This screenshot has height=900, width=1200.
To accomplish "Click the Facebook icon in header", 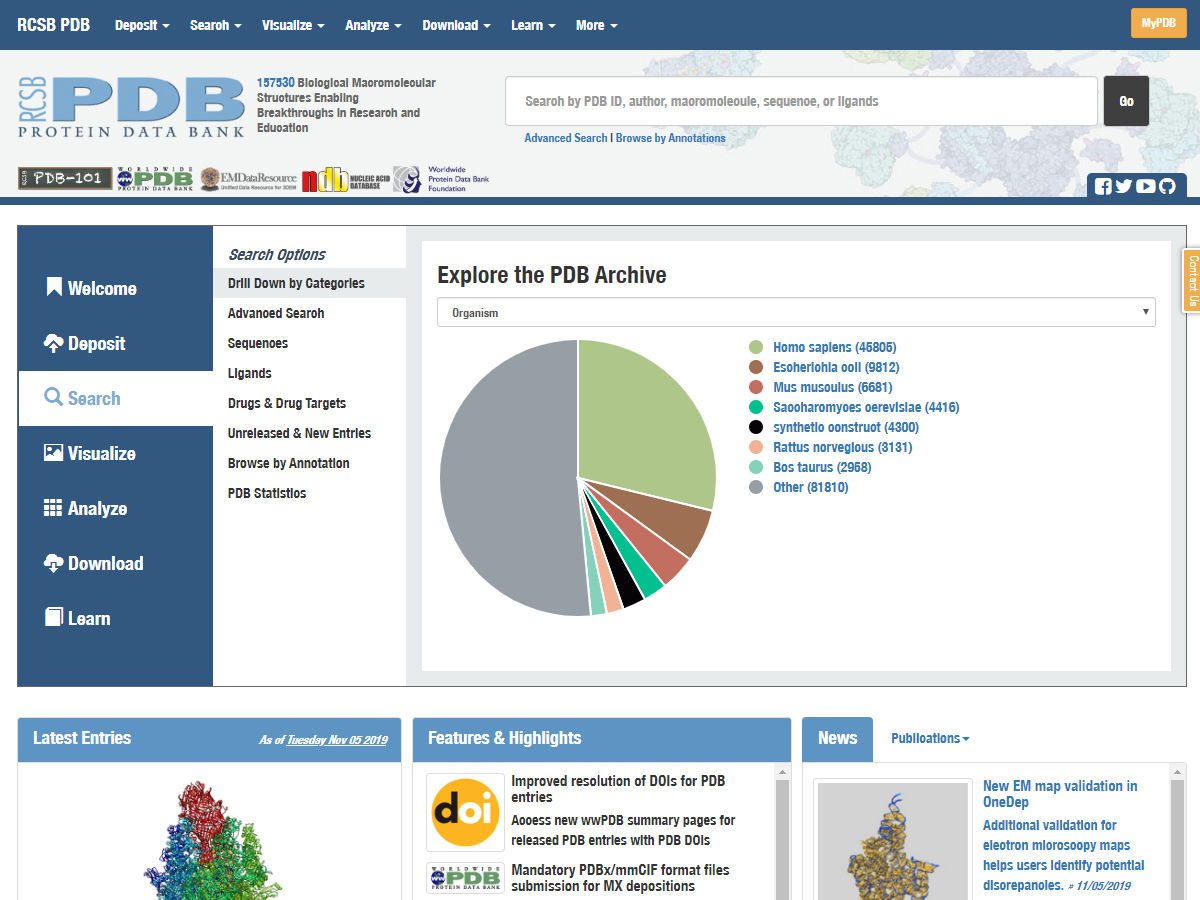I will pyautogui.click(x=1103, y=186).
